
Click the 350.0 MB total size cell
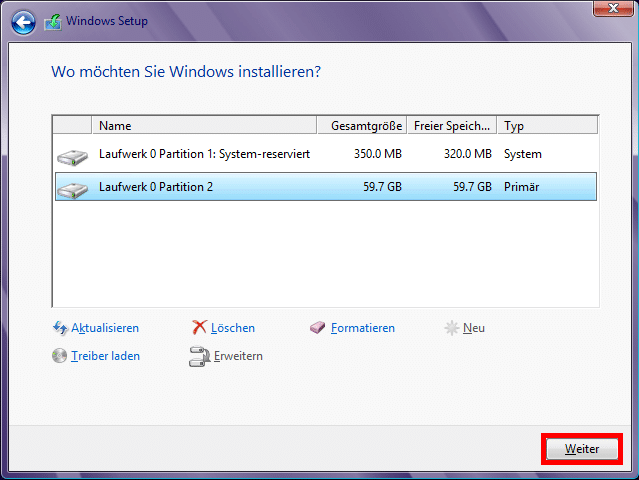378,154
